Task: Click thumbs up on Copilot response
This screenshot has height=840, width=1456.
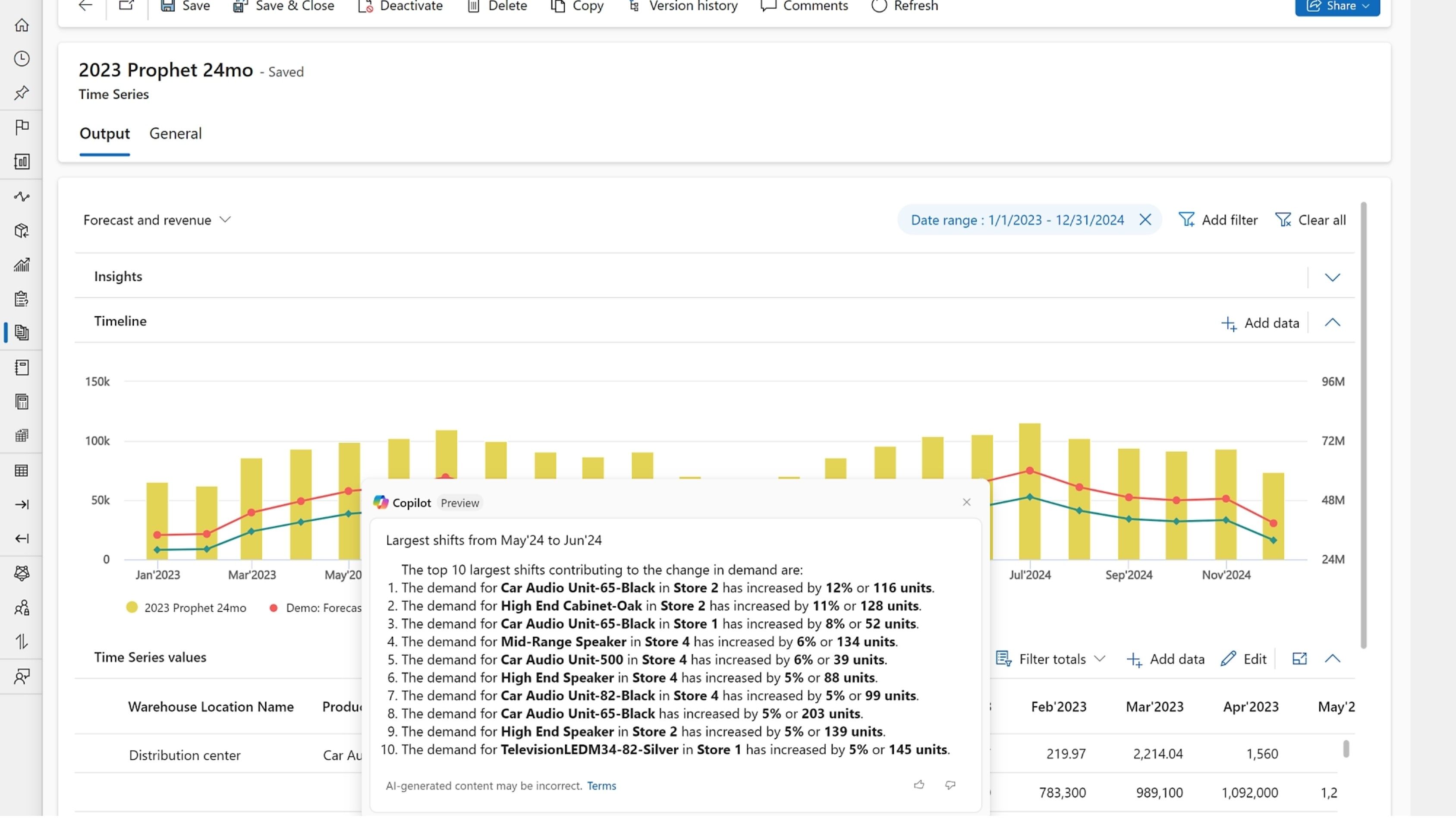Action: tap(919, 785)
